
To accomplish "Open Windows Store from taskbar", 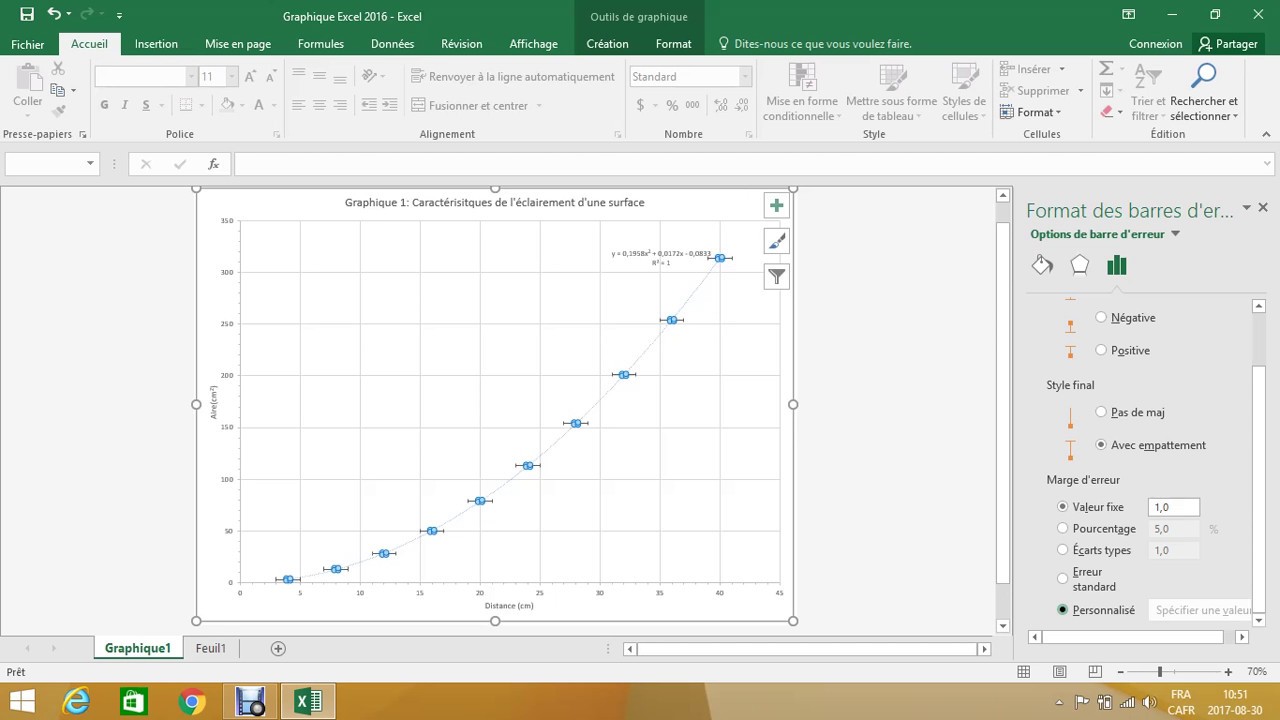I will 134,702.
